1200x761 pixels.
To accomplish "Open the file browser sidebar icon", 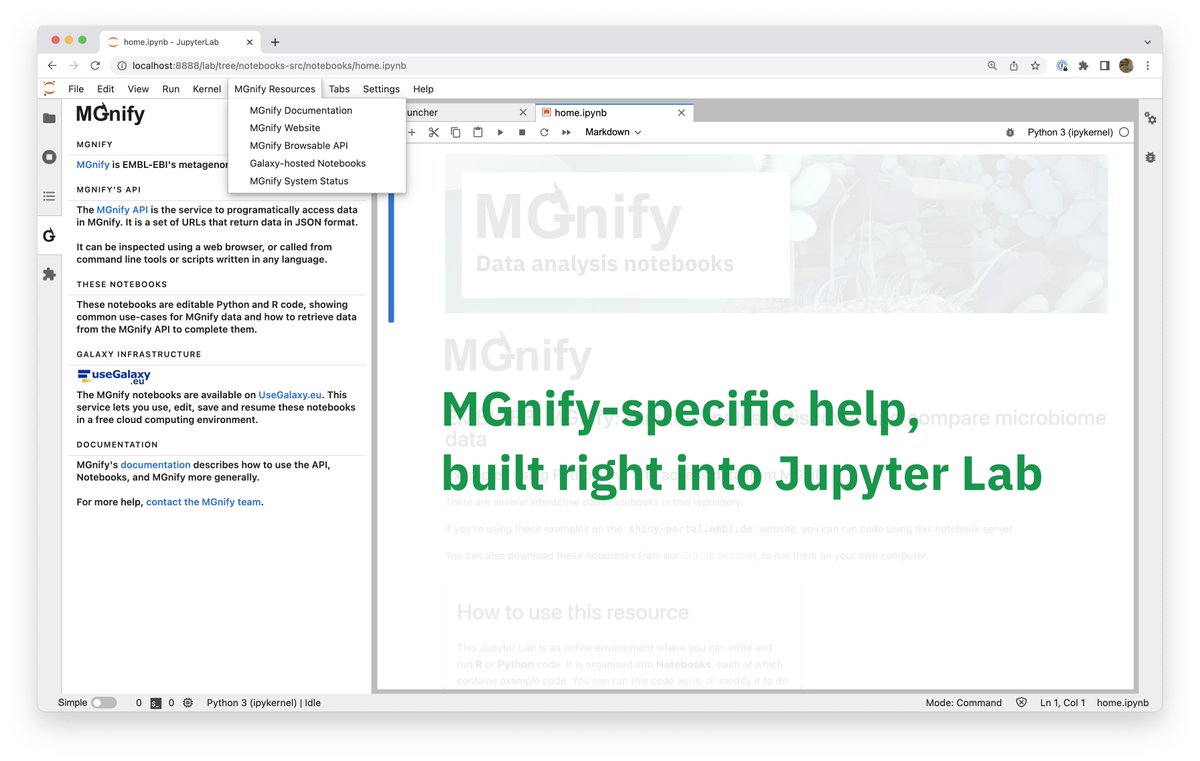I will (x=49, y=118).
